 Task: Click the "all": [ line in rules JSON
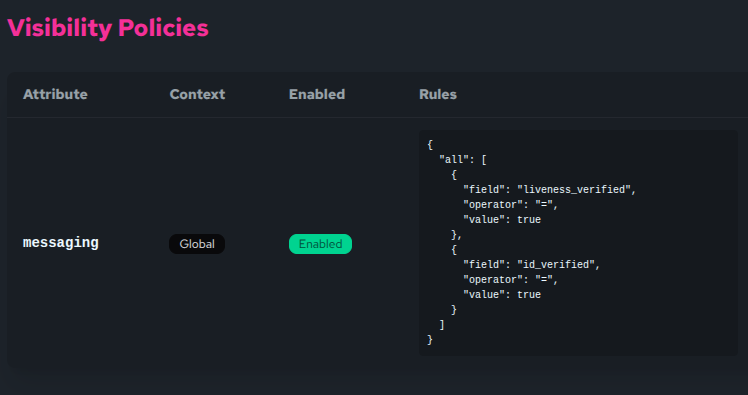coord(463,160)
